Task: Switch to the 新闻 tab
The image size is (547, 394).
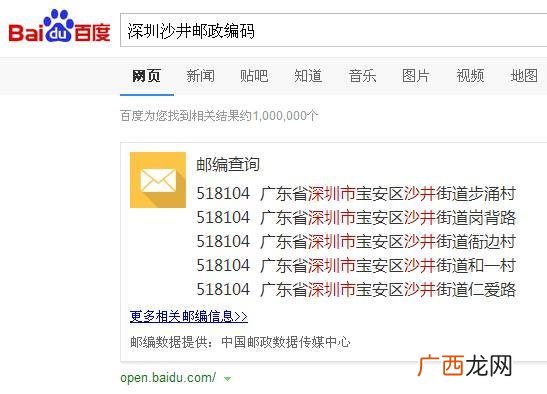Action: pyautogui.click(x=200, y=76)
